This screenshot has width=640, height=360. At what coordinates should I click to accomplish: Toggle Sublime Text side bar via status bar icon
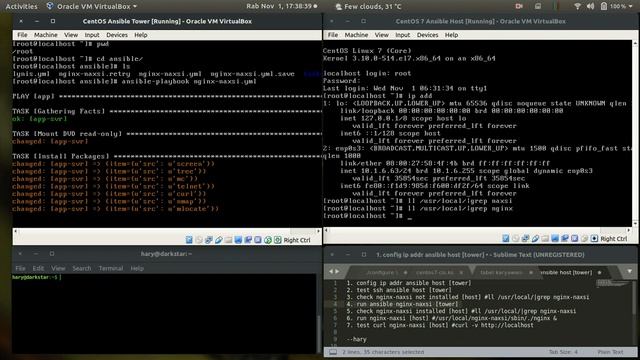click(x=333, y=352)
